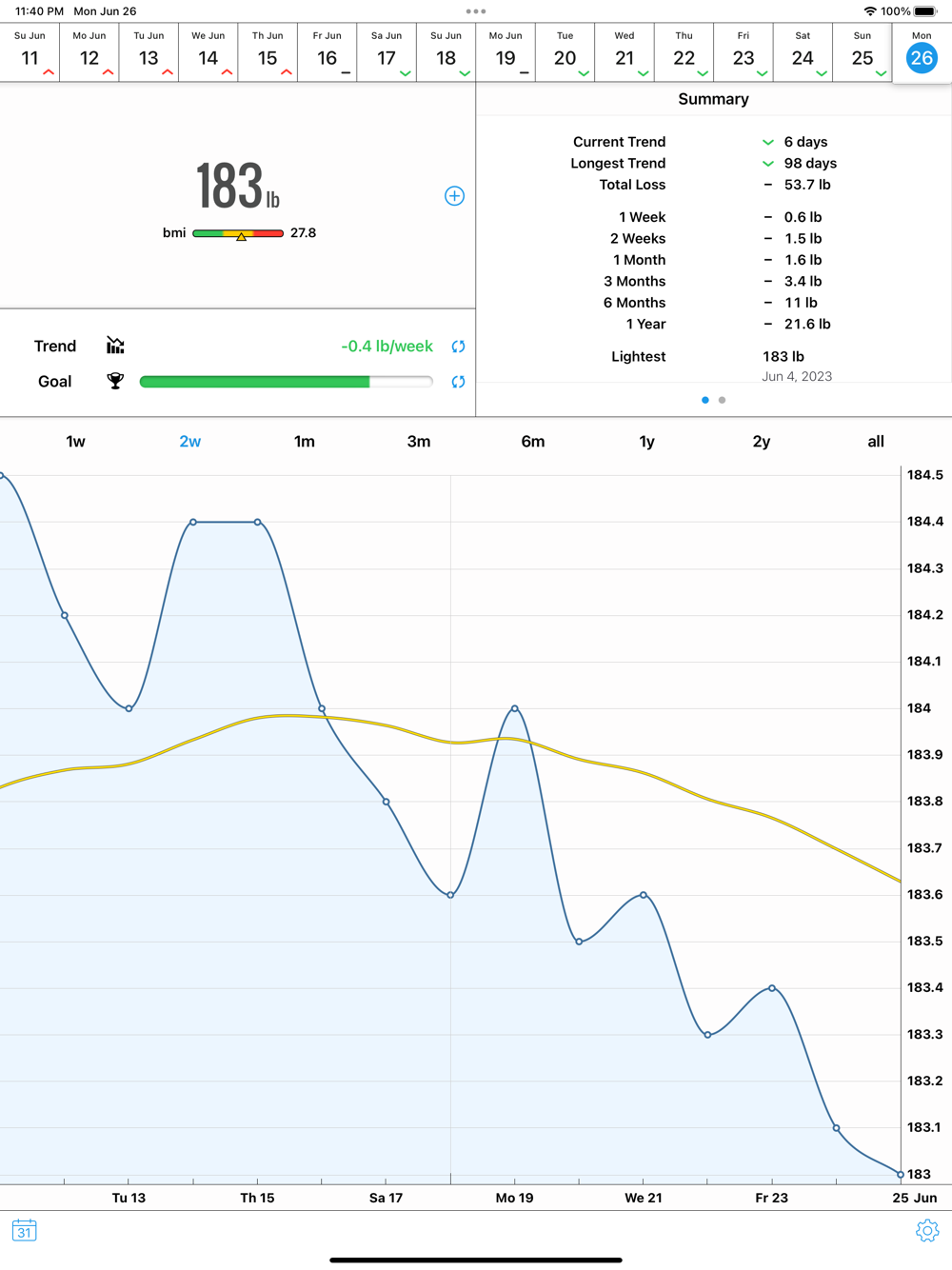The image size is (952, 1270).
Task: Open the trend chart bars icon
Action: [115, 346]
